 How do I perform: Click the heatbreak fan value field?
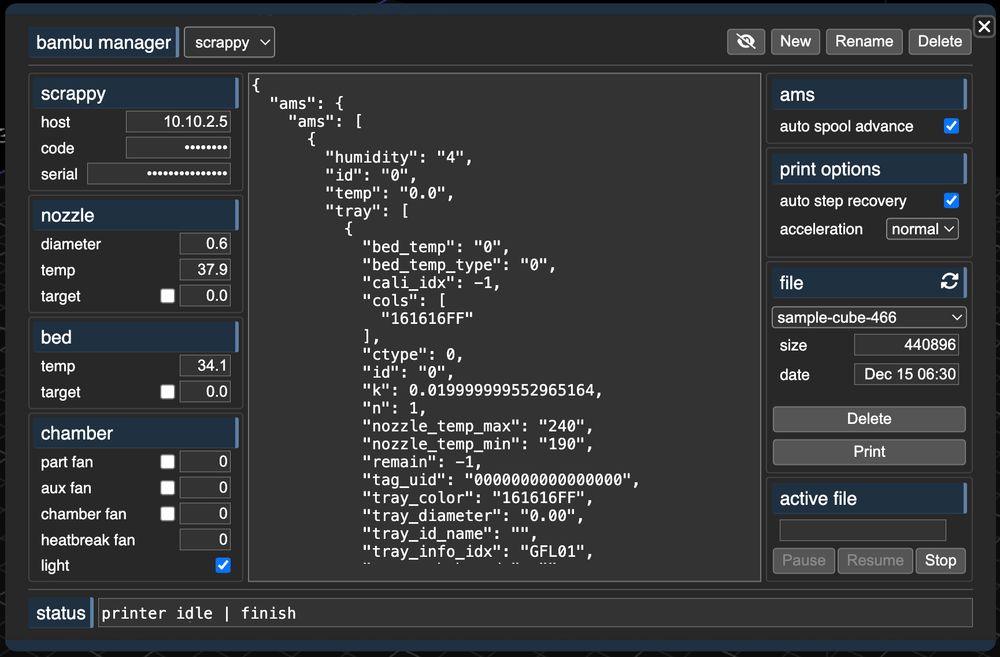(205, 540)
